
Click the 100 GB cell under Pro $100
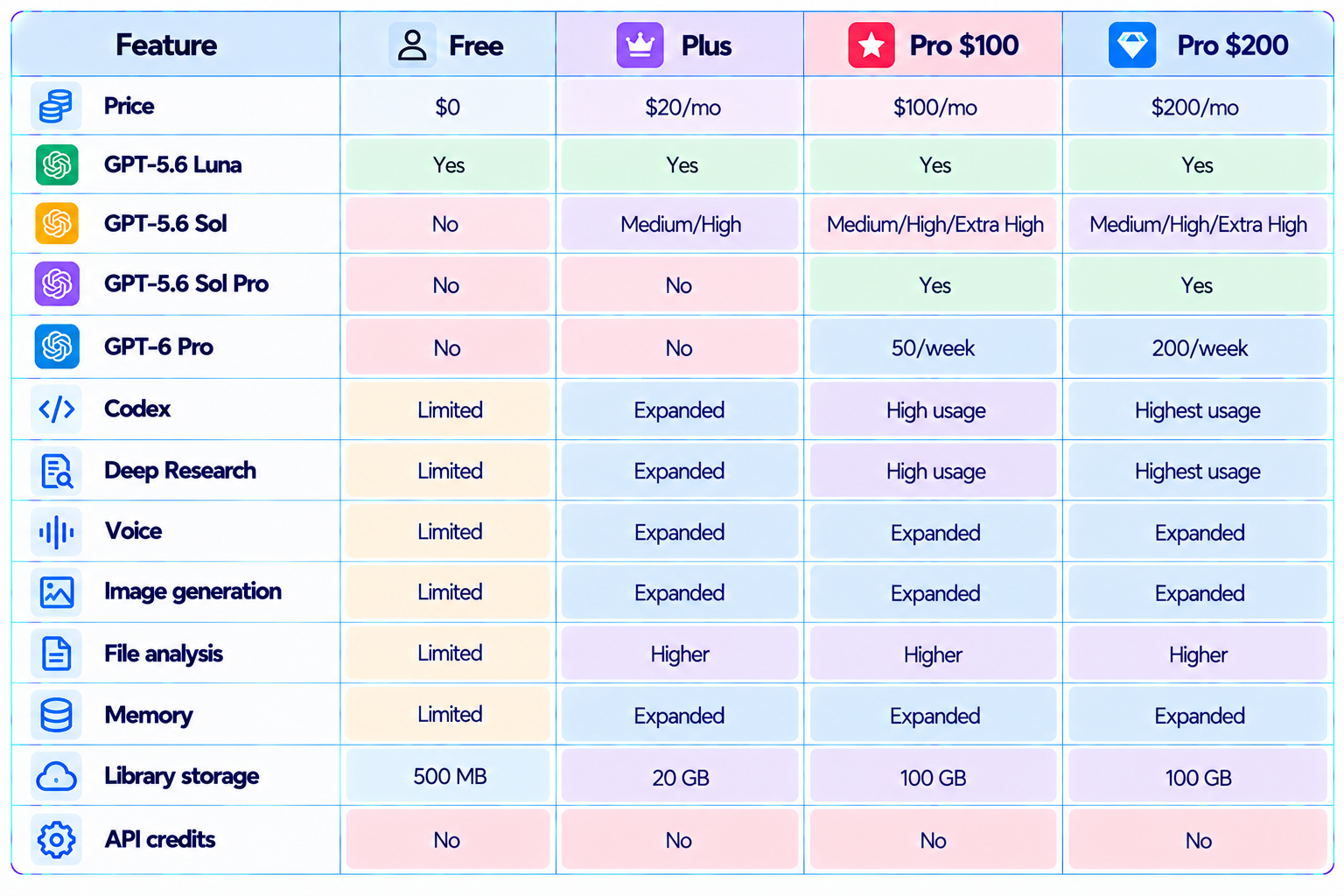(x=934, y=776)
